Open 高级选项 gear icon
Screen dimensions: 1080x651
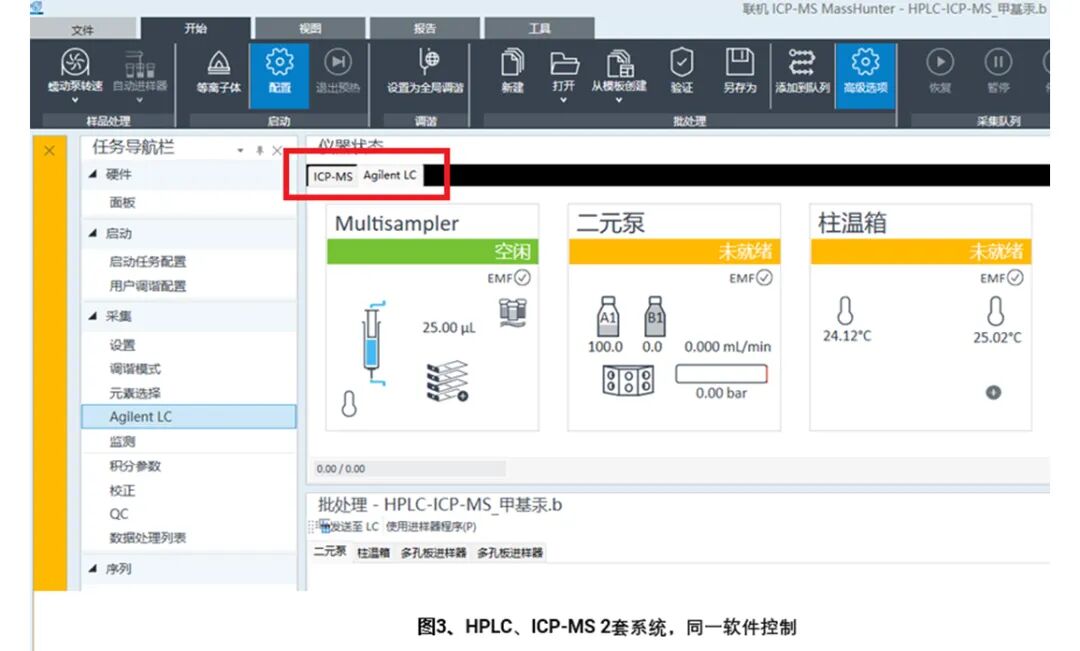[x=865, y=62]
